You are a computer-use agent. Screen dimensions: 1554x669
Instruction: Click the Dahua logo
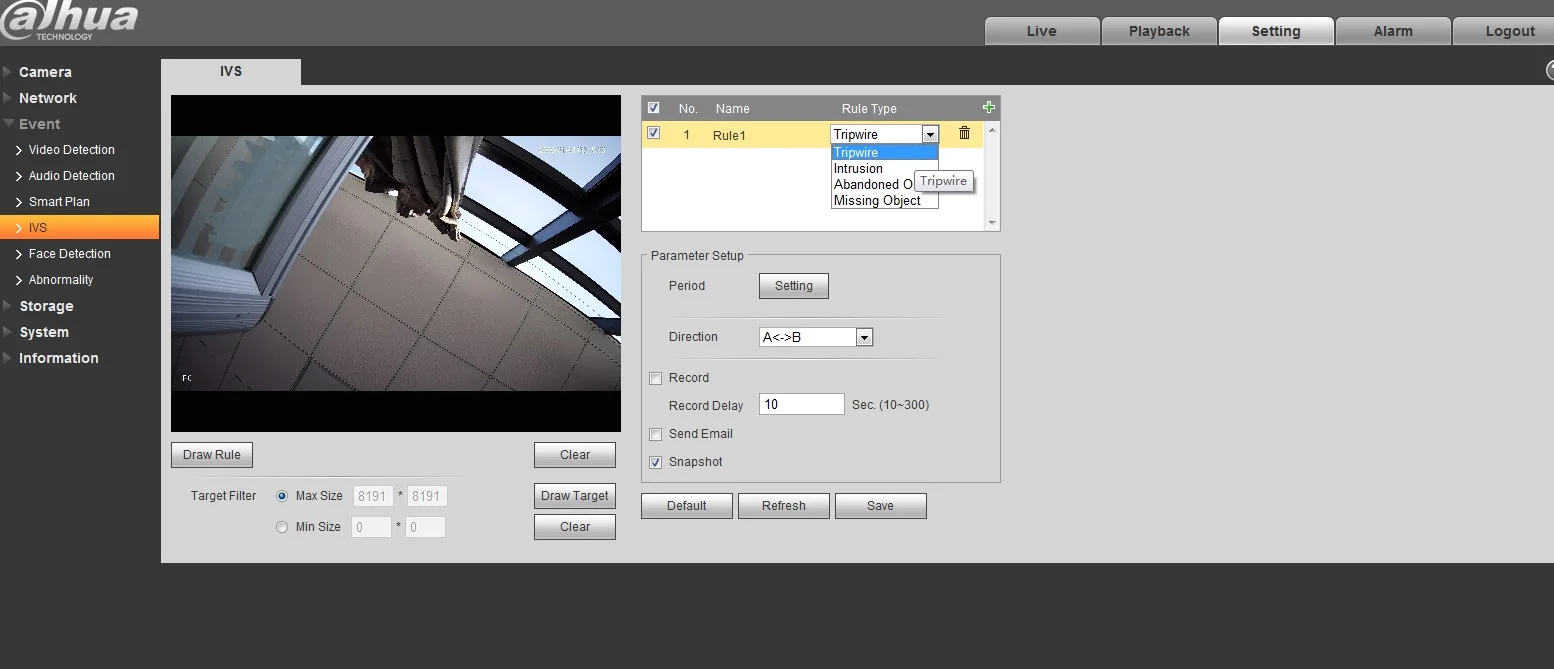tap(69, 21)
